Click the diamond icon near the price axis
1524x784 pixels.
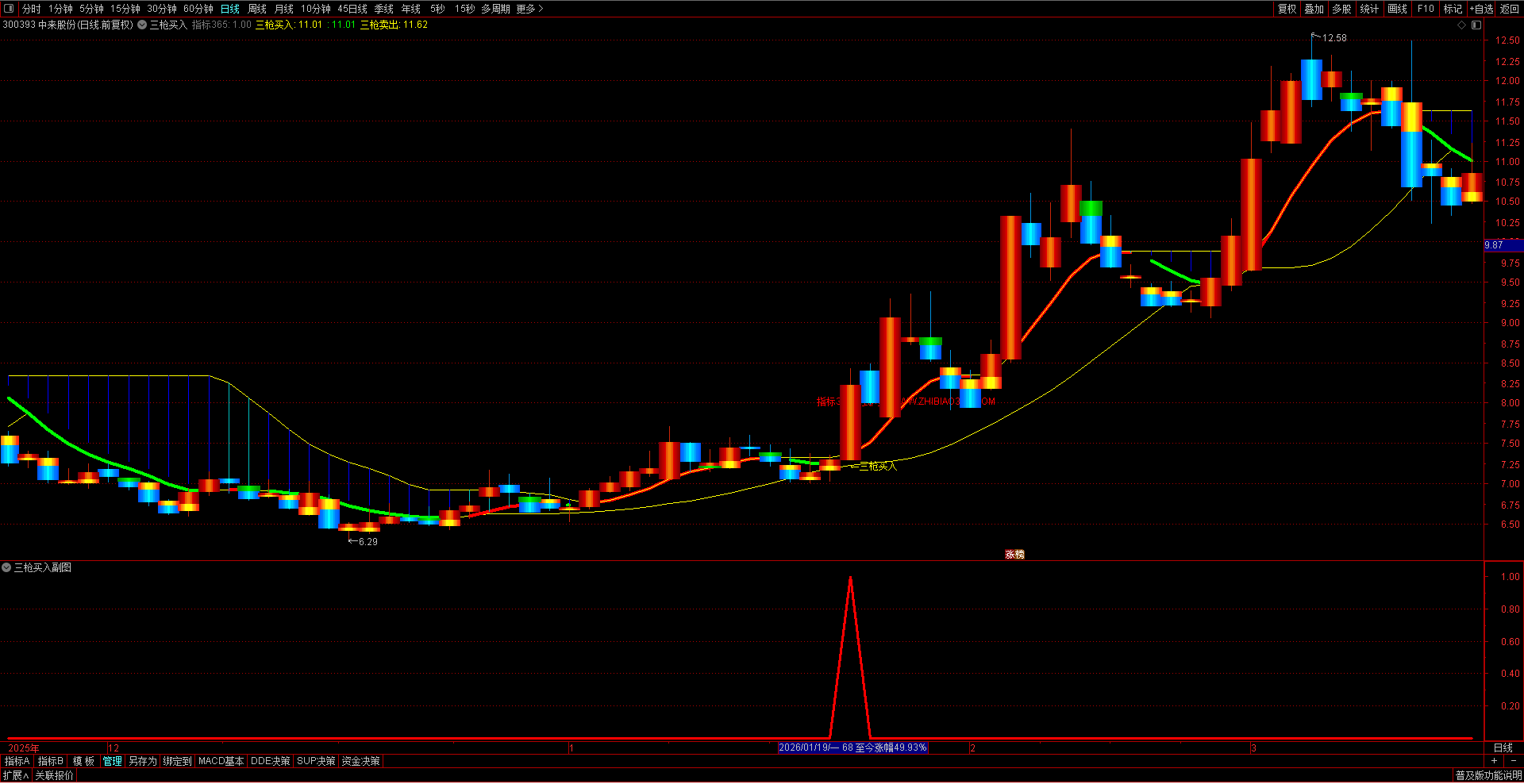1462,25
